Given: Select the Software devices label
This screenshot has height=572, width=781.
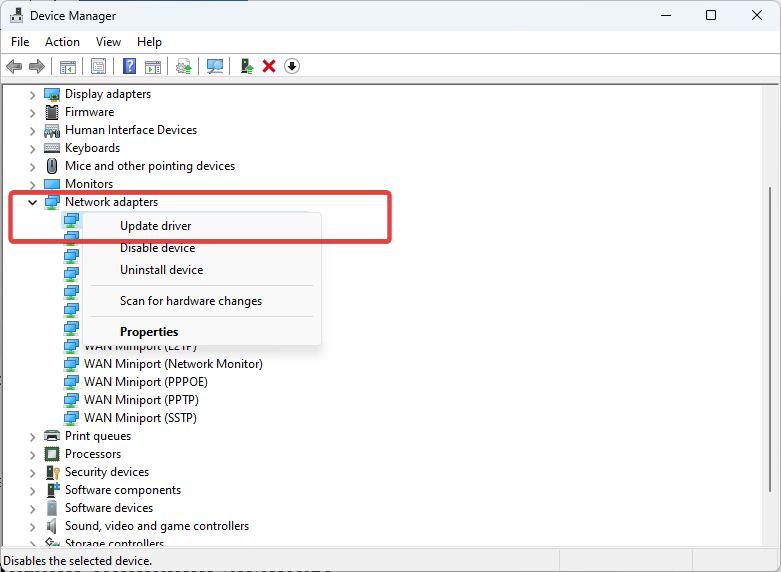Looking at the screenshot, I should pyautogui.click(x=109, y=508).
